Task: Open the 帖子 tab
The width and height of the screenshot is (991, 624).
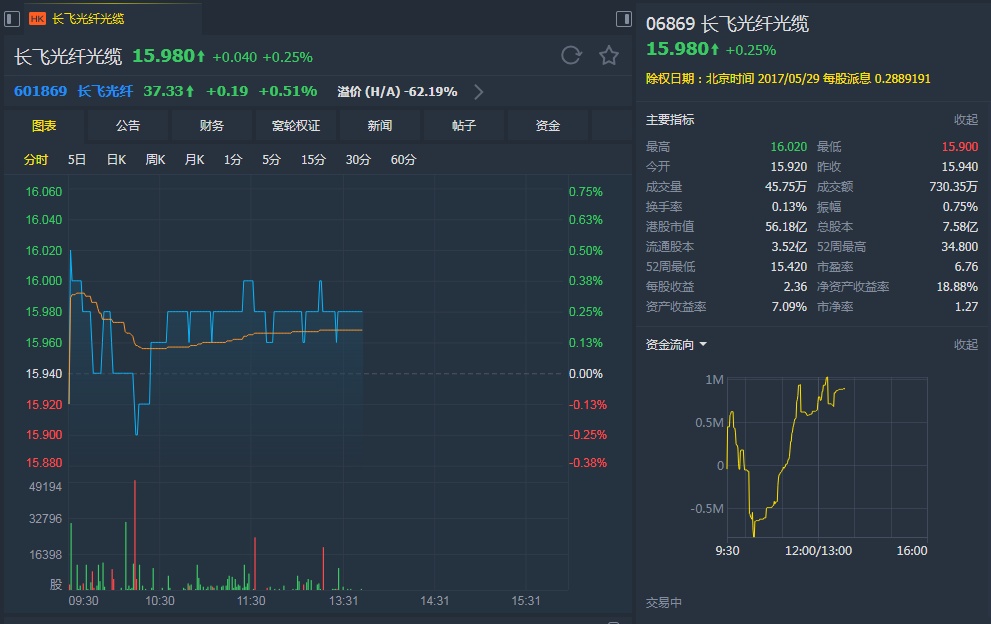Action: [464, 126]
